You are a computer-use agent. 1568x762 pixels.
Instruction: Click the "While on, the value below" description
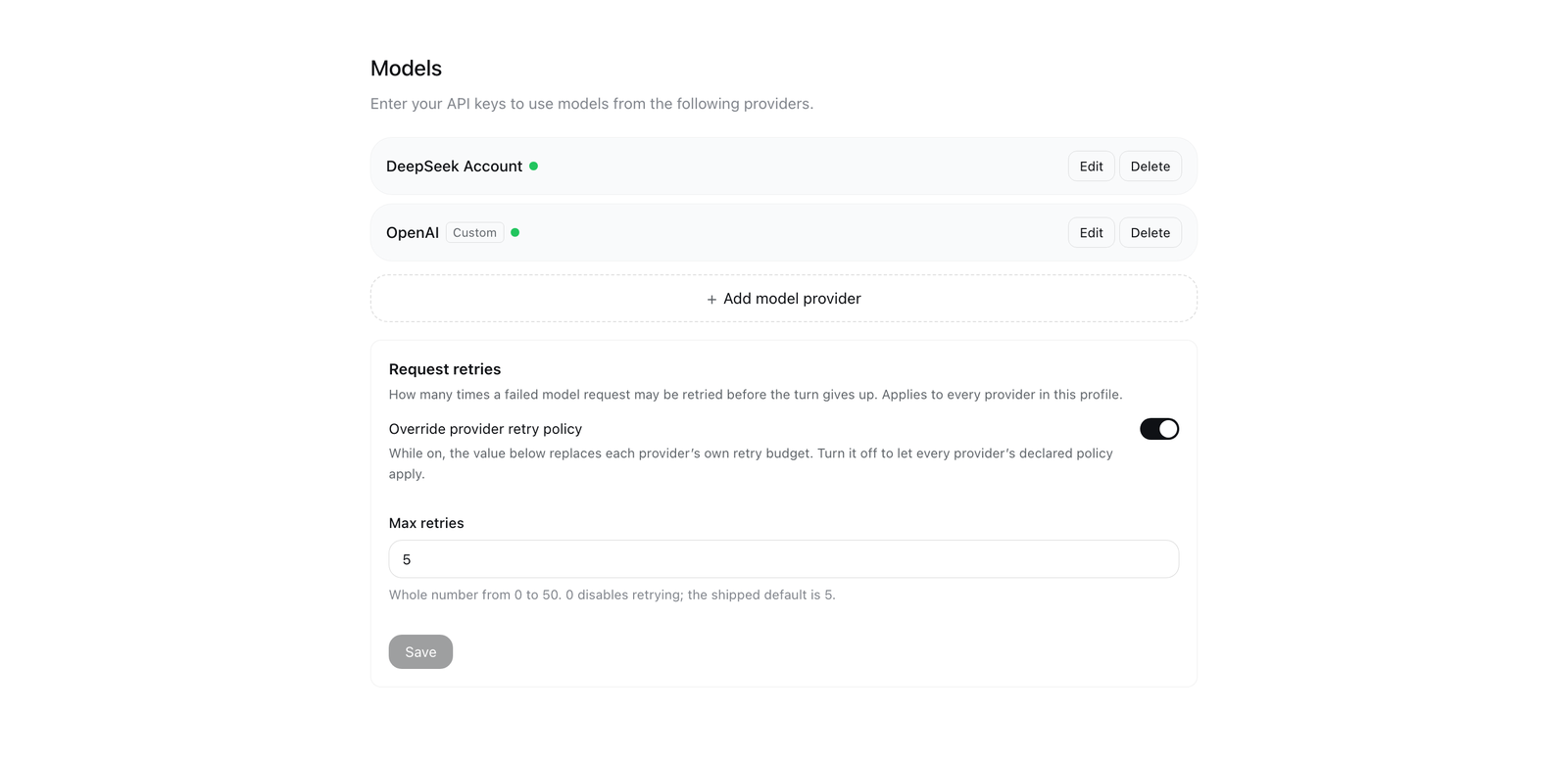tap(751, 463)
